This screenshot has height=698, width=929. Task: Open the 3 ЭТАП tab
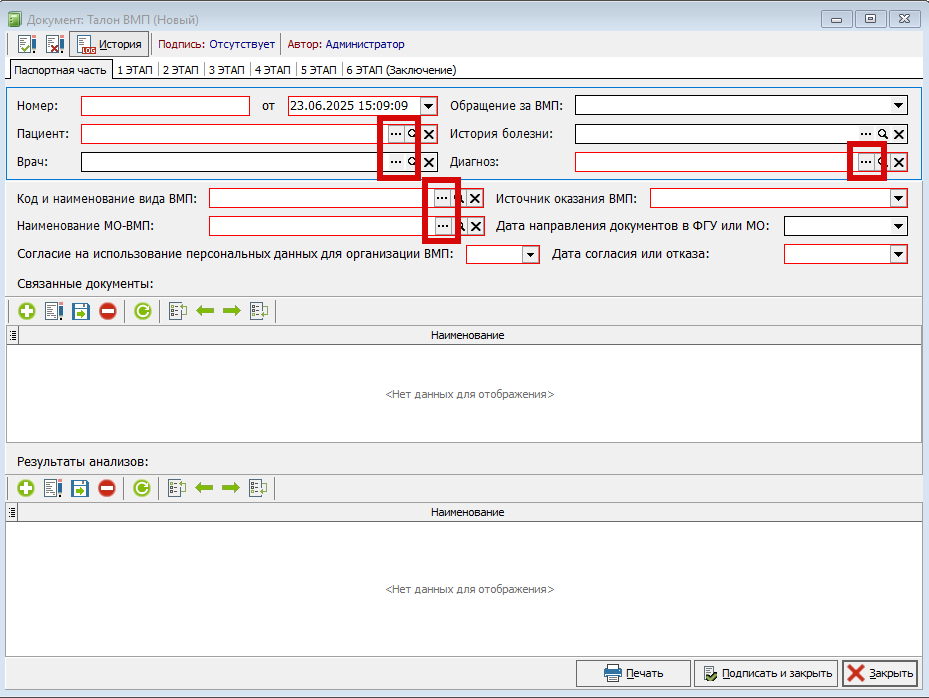click(227, 70)
